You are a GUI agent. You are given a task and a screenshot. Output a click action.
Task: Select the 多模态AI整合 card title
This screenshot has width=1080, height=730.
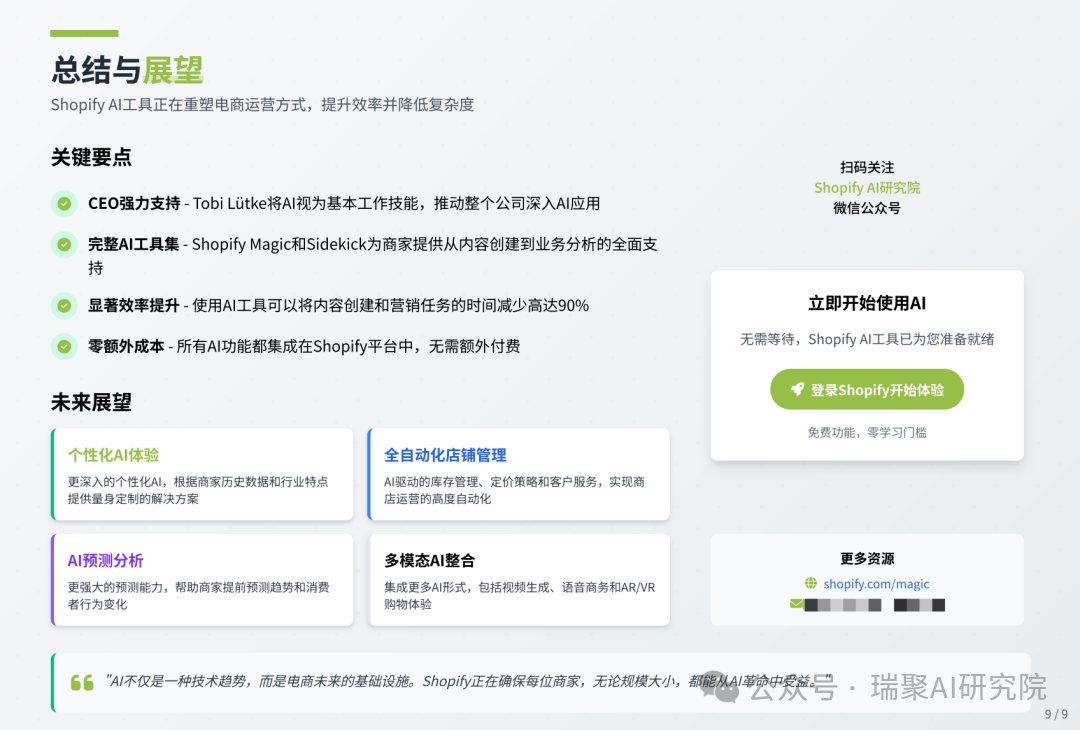click(x=430, y=561)
